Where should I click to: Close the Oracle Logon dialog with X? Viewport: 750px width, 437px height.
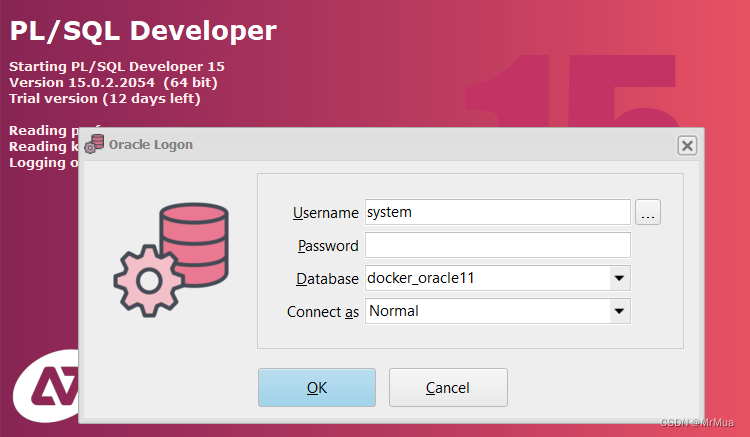pyautogui.click(x=687, y=145)
